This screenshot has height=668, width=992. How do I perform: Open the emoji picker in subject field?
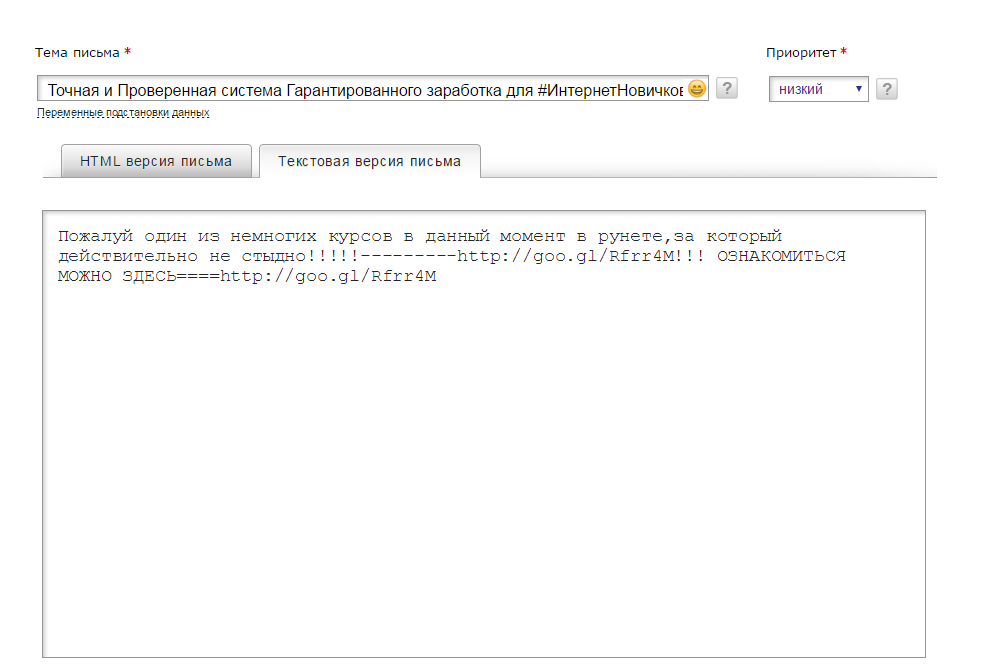click(x=697, y=89)
